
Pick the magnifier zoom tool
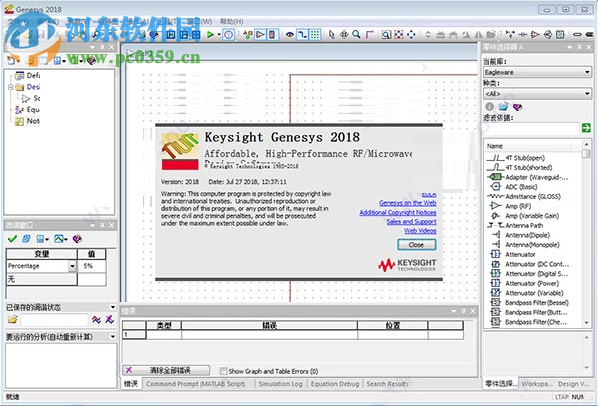(x=356, y=35)
